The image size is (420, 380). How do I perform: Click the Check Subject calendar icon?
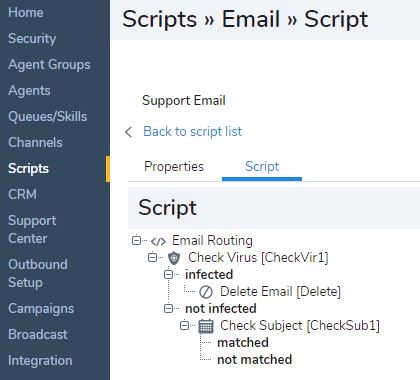[206, 326]
